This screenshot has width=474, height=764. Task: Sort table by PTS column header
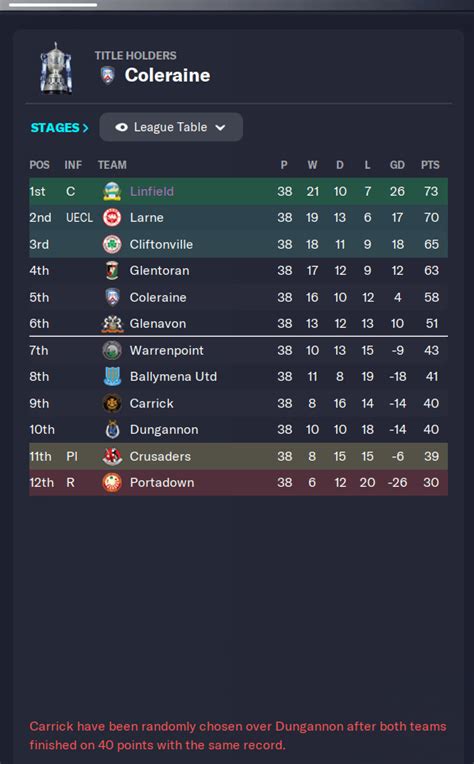coord(430,165)
